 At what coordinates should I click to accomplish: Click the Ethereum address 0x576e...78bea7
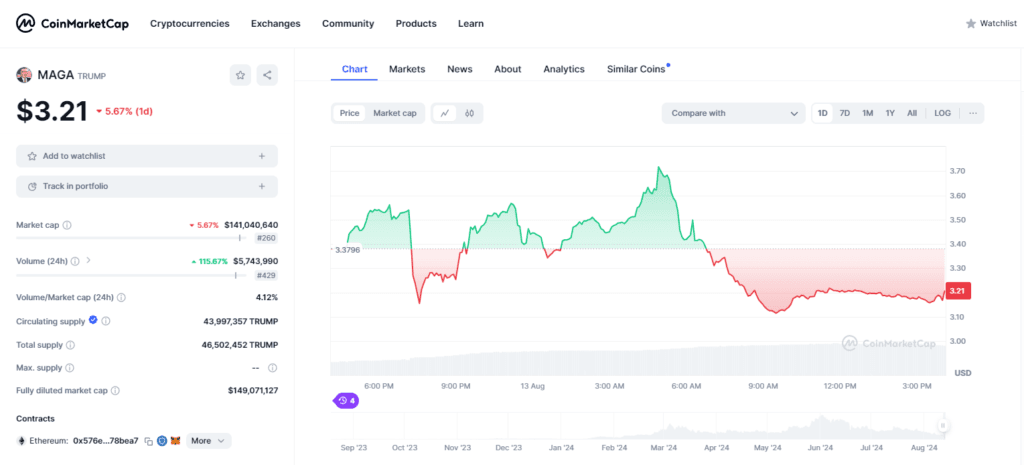pyautogui.click(x=106, y=441)
